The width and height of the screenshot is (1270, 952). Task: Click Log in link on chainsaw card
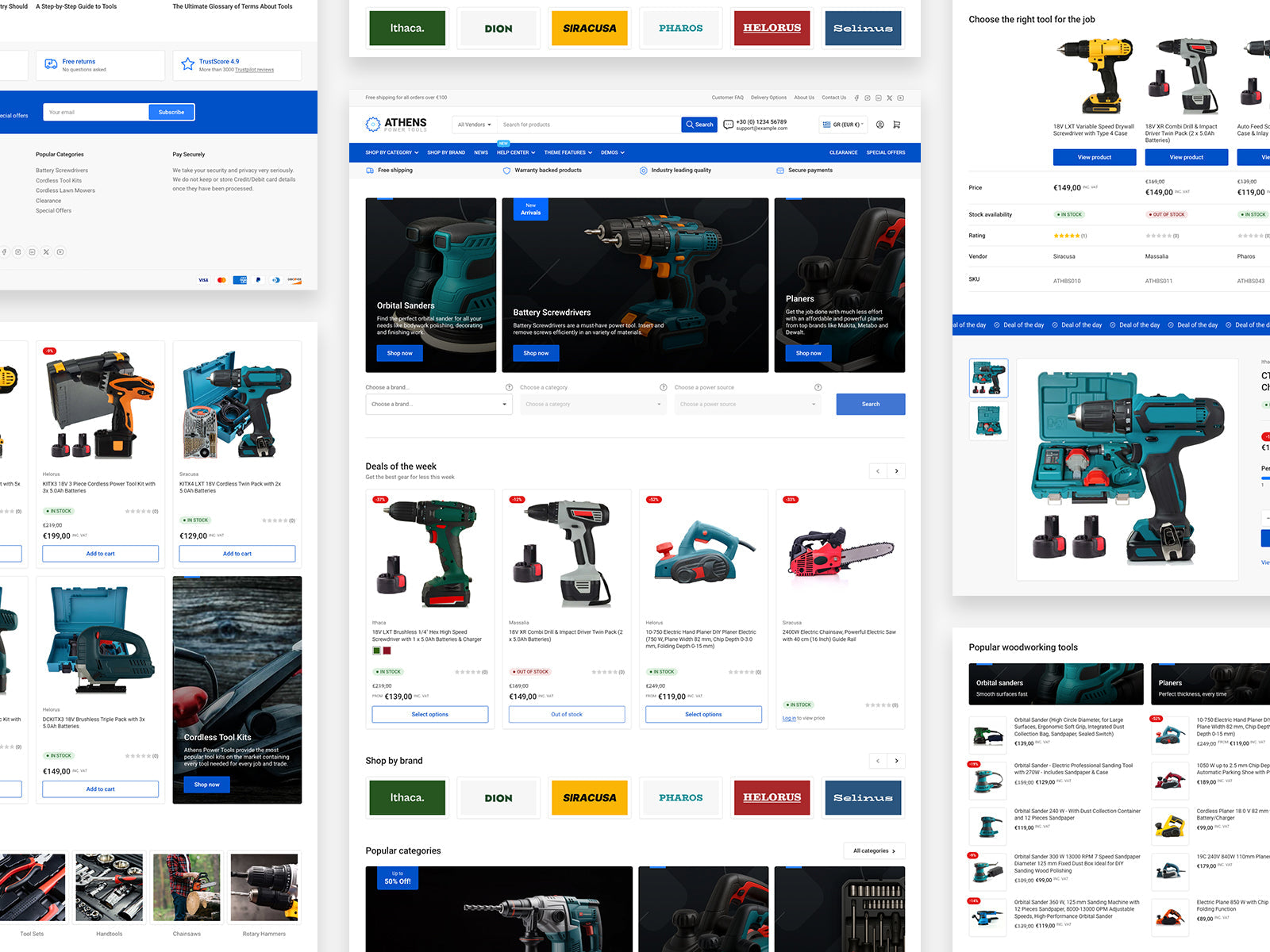tap(789, 718)
